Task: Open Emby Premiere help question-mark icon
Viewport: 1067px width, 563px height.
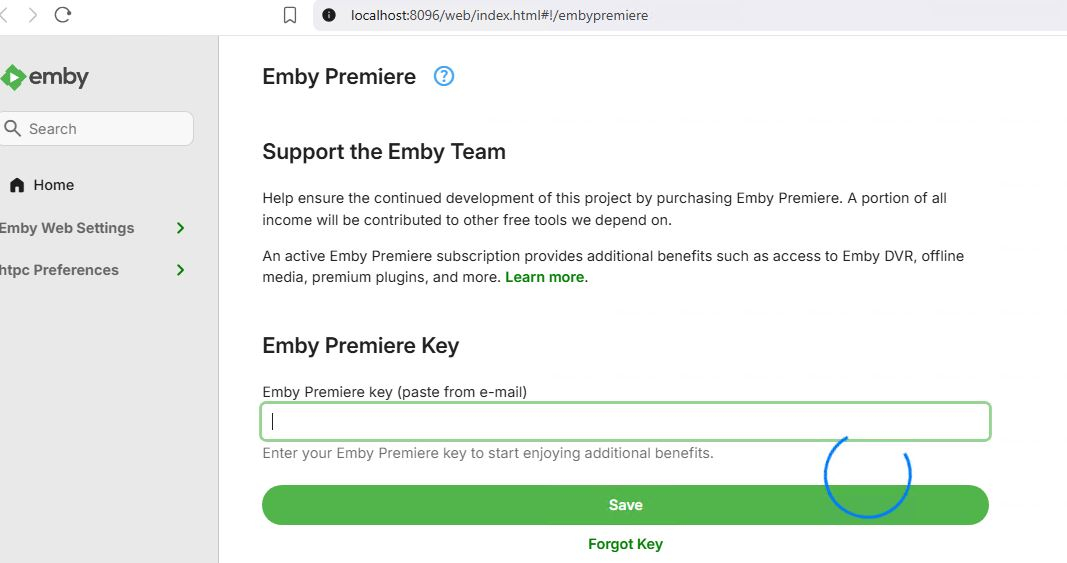Action: [444, 76]
